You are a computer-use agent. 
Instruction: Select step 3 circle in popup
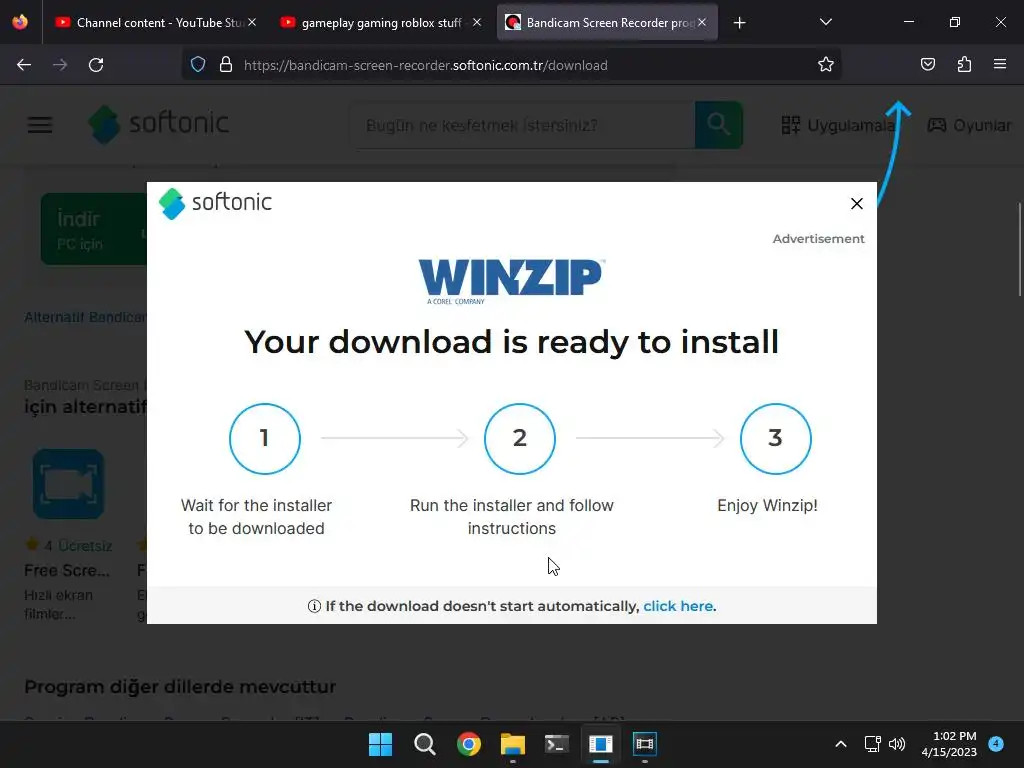(775, 438)
